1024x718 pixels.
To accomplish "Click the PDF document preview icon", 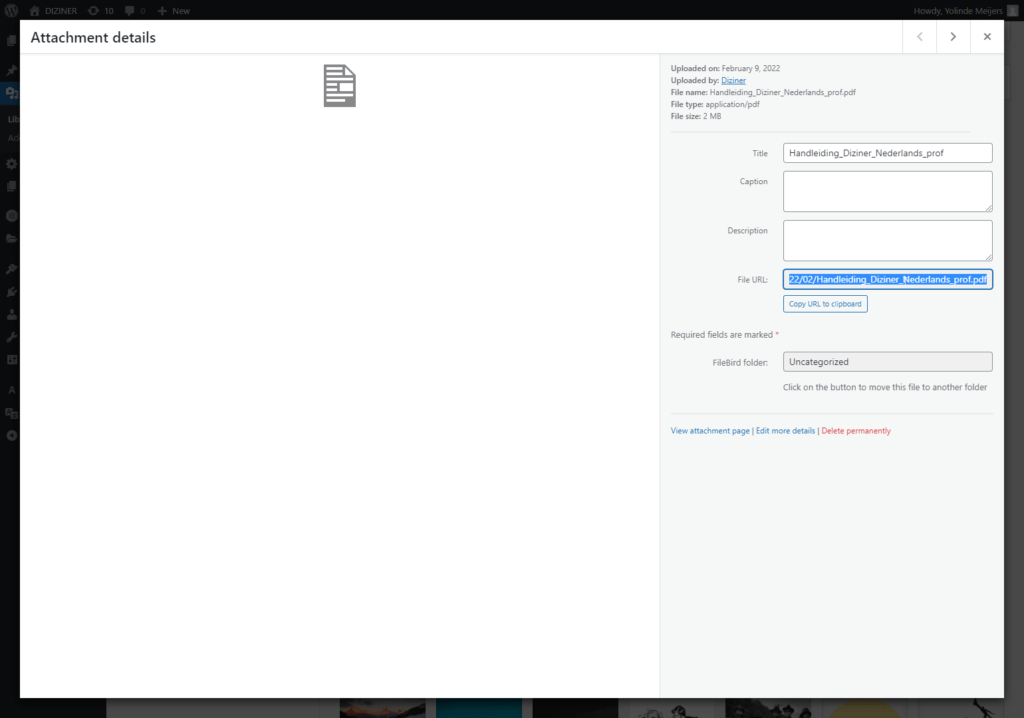I will click(339, 86).
